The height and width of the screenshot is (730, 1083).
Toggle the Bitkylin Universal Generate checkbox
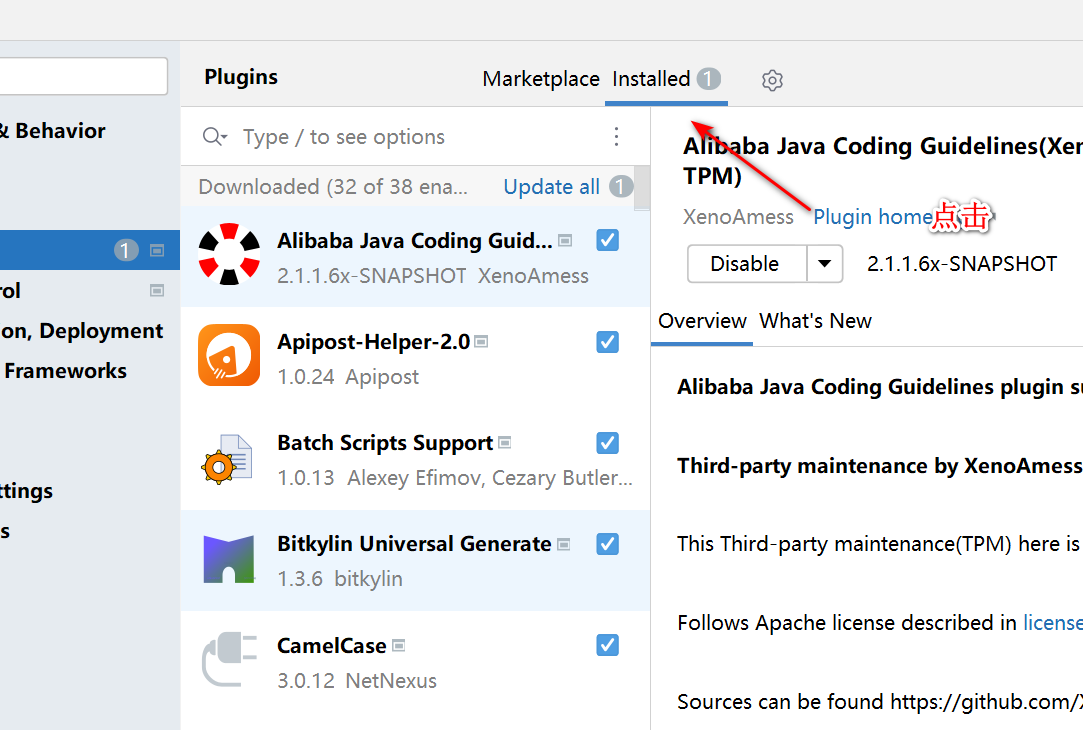tap(607, 544)
